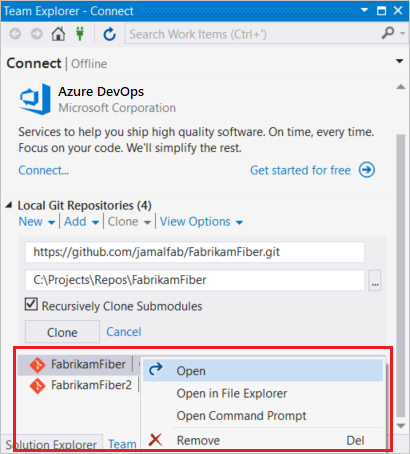Switch to Solution Explorer tab
The height and width of the screenshot is (454, 410).
pos(51,444)
